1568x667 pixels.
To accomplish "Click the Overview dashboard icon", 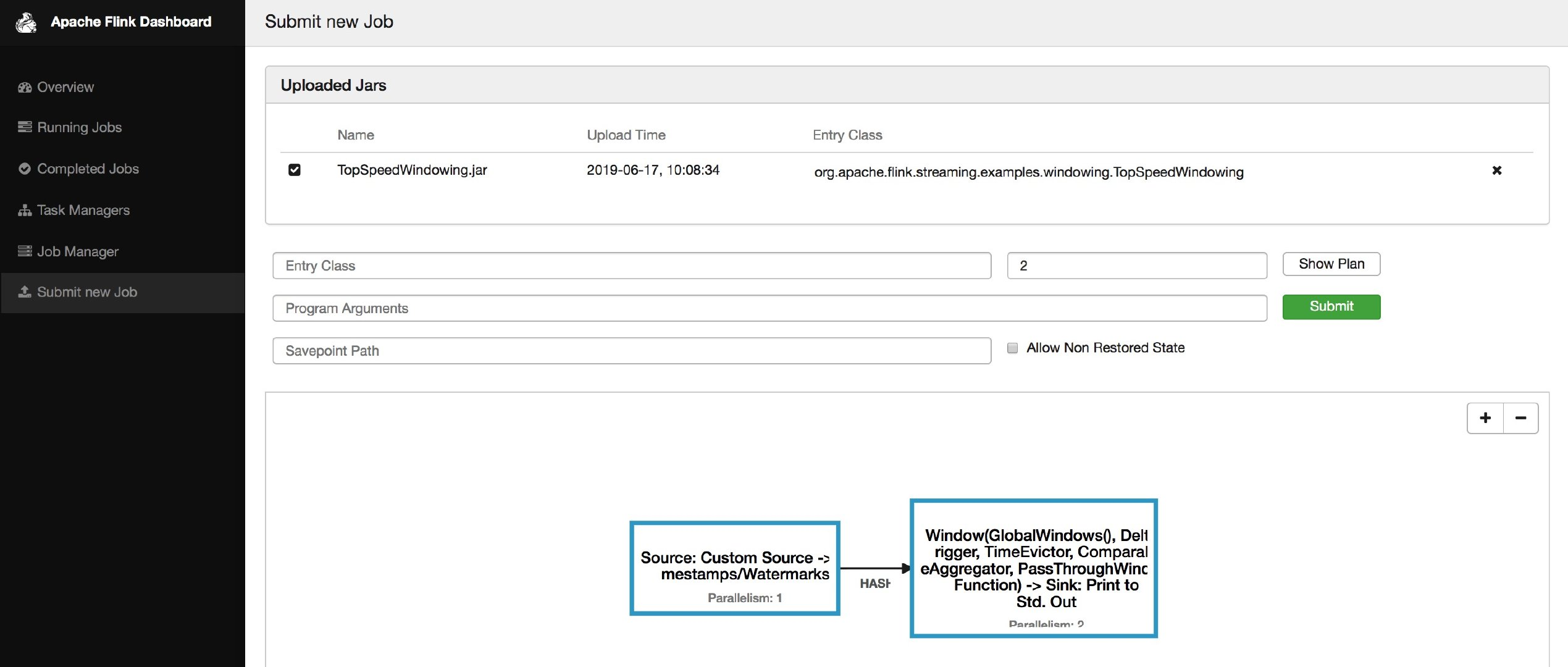I will (x=25, y=88).
